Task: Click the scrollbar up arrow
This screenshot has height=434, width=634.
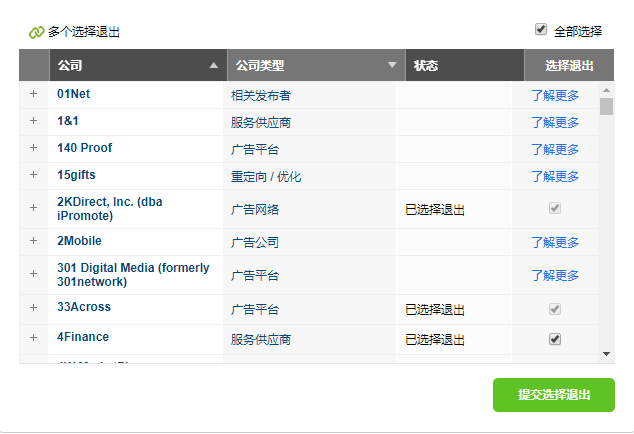Action: pos(606,90)
